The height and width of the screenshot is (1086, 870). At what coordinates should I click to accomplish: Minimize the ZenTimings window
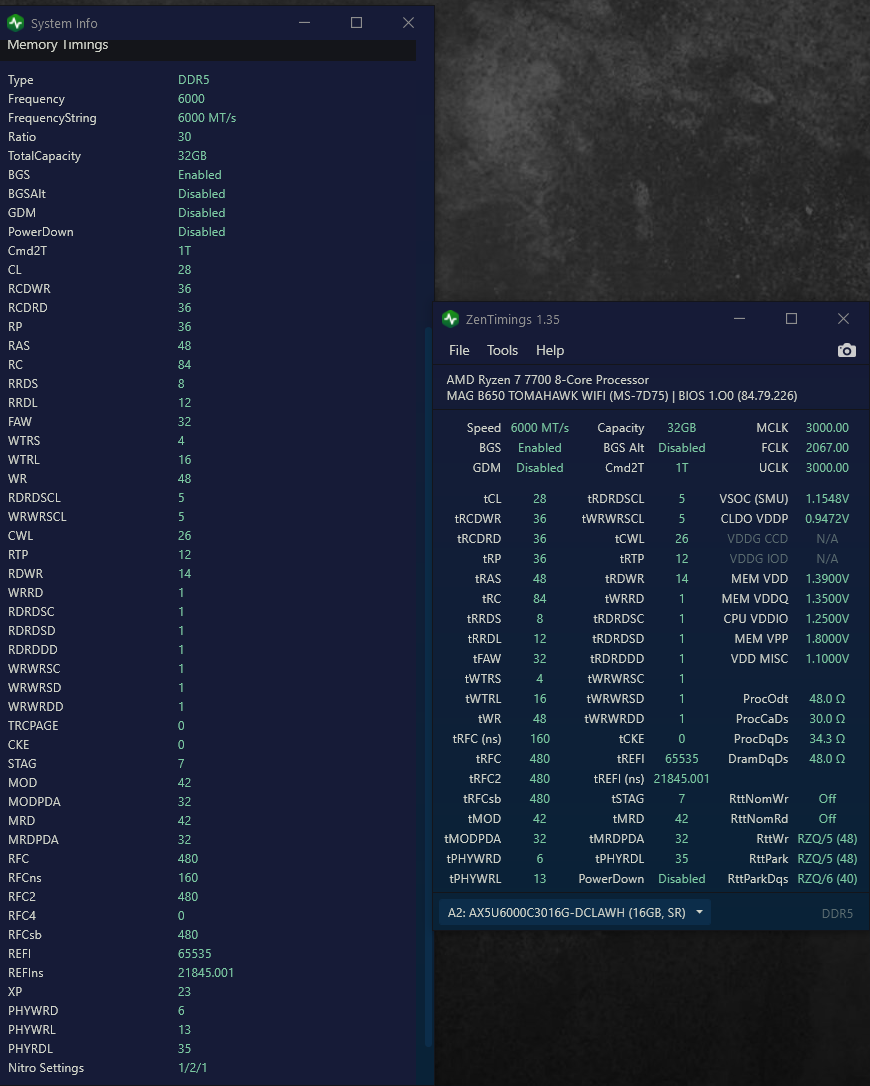[739, 319]
